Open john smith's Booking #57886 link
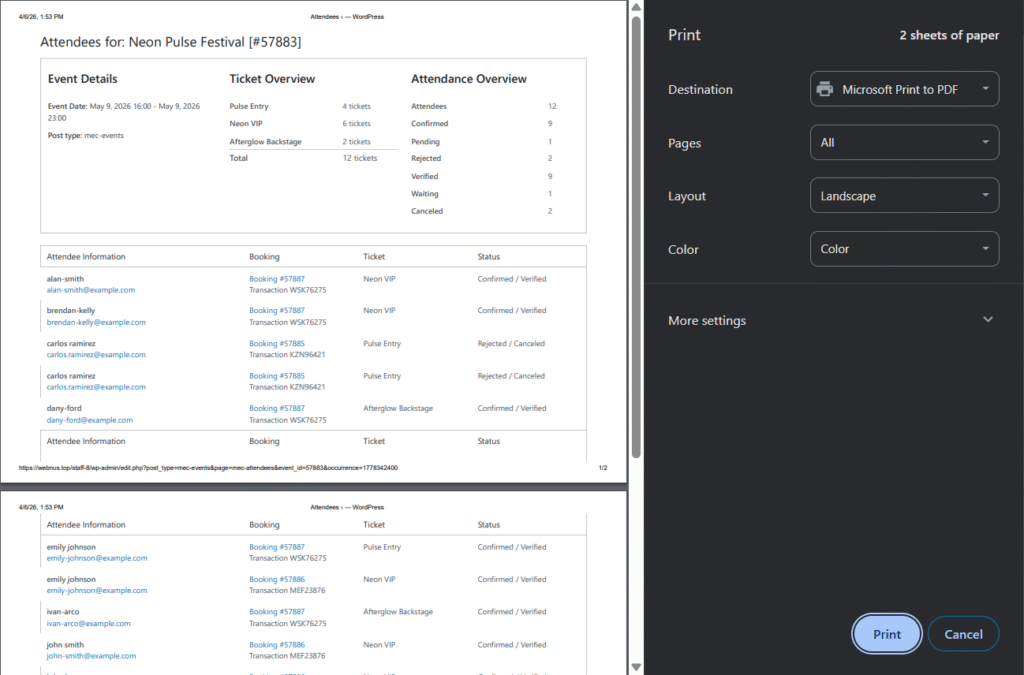 [x=277, y=645]
